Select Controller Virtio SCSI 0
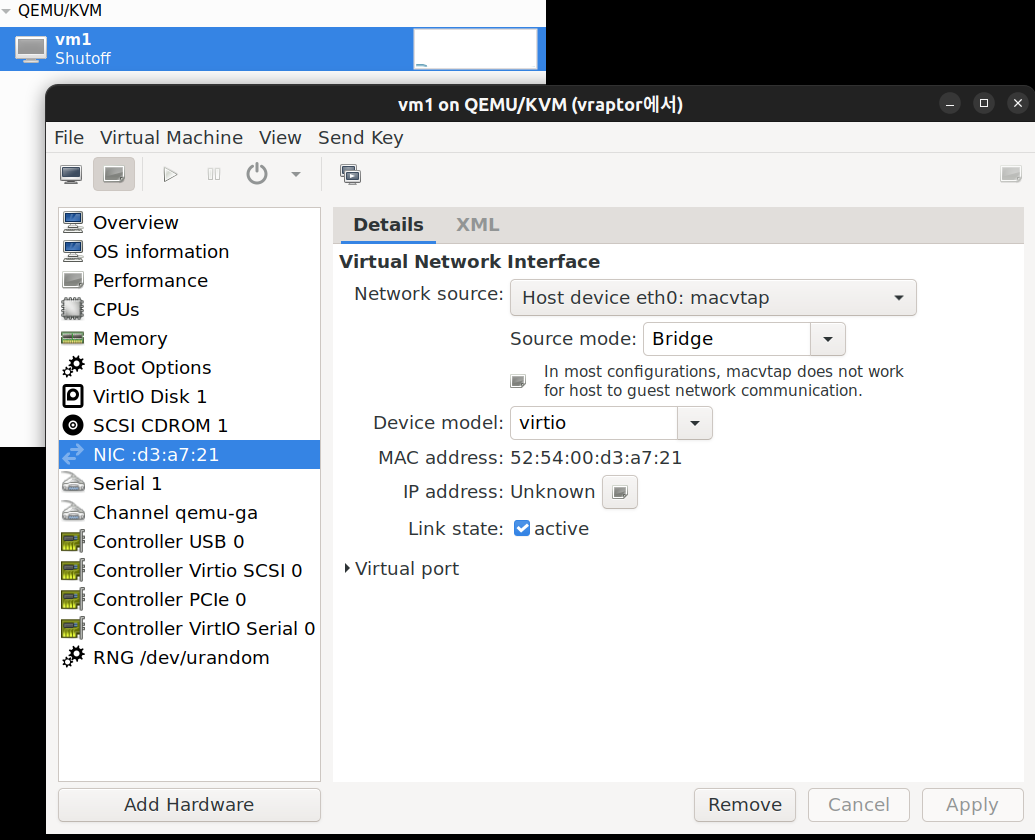The width and height of the screenshot is (1035, 840). (x=189, y=571)
